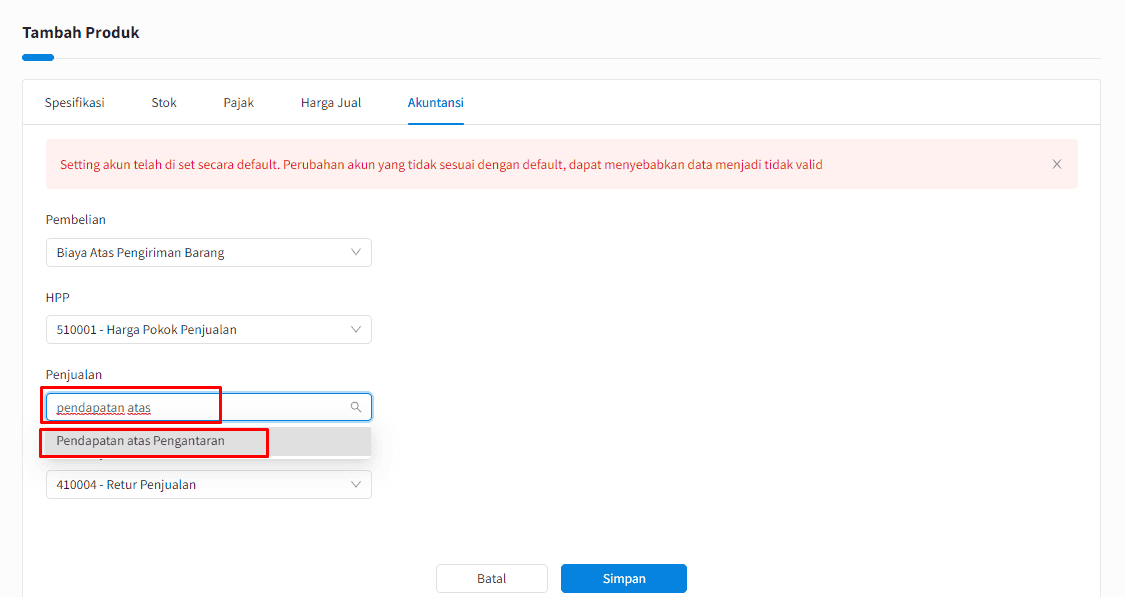Click the Penjualan field label
This screenshot has height=597, width=1125.
(74, 375)
